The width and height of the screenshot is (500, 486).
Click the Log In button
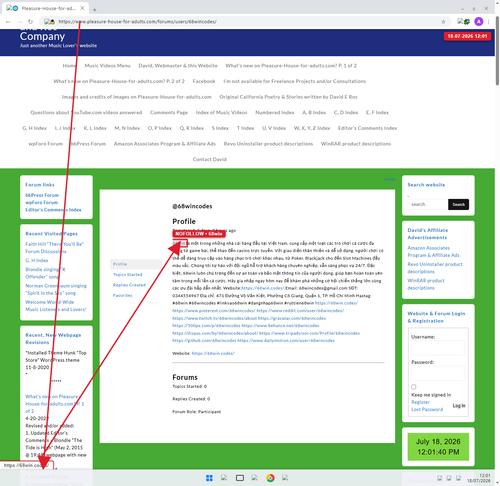(459, 406)
